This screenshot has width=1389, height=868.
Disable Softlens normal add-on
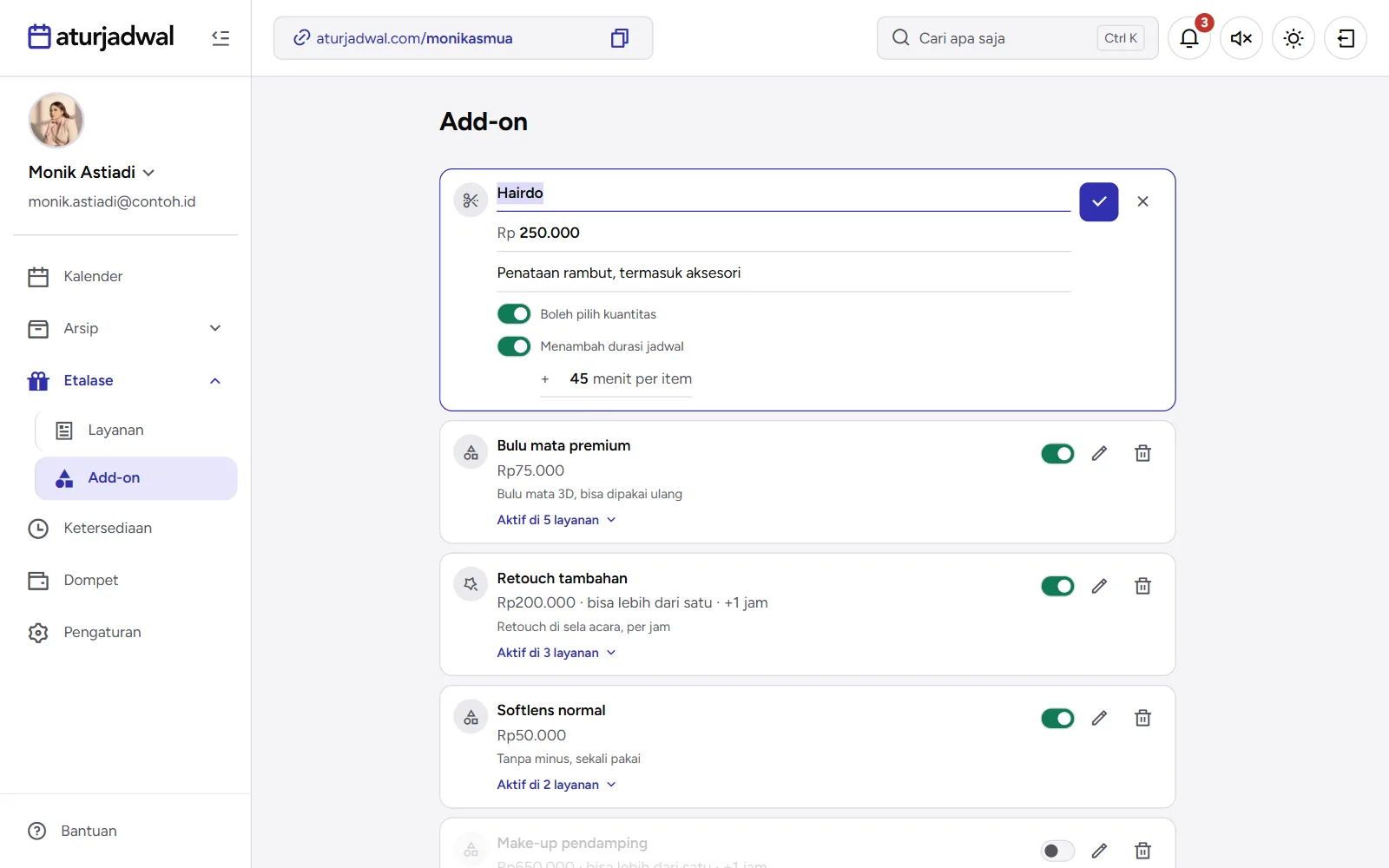tap(1057, 719)
